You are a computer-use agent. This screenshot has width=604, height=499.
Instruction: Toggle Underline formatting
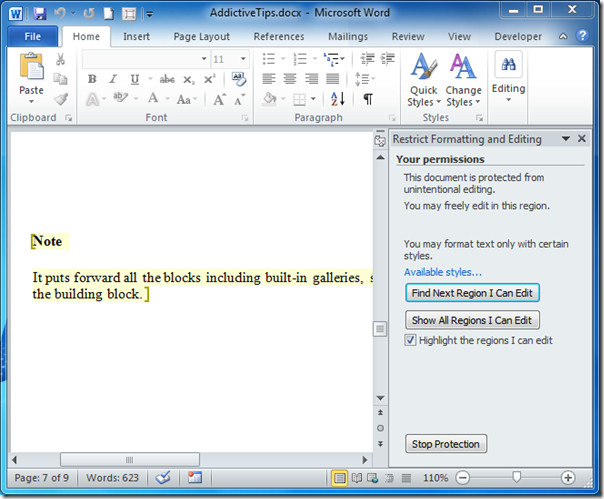(x=134, y=79)
